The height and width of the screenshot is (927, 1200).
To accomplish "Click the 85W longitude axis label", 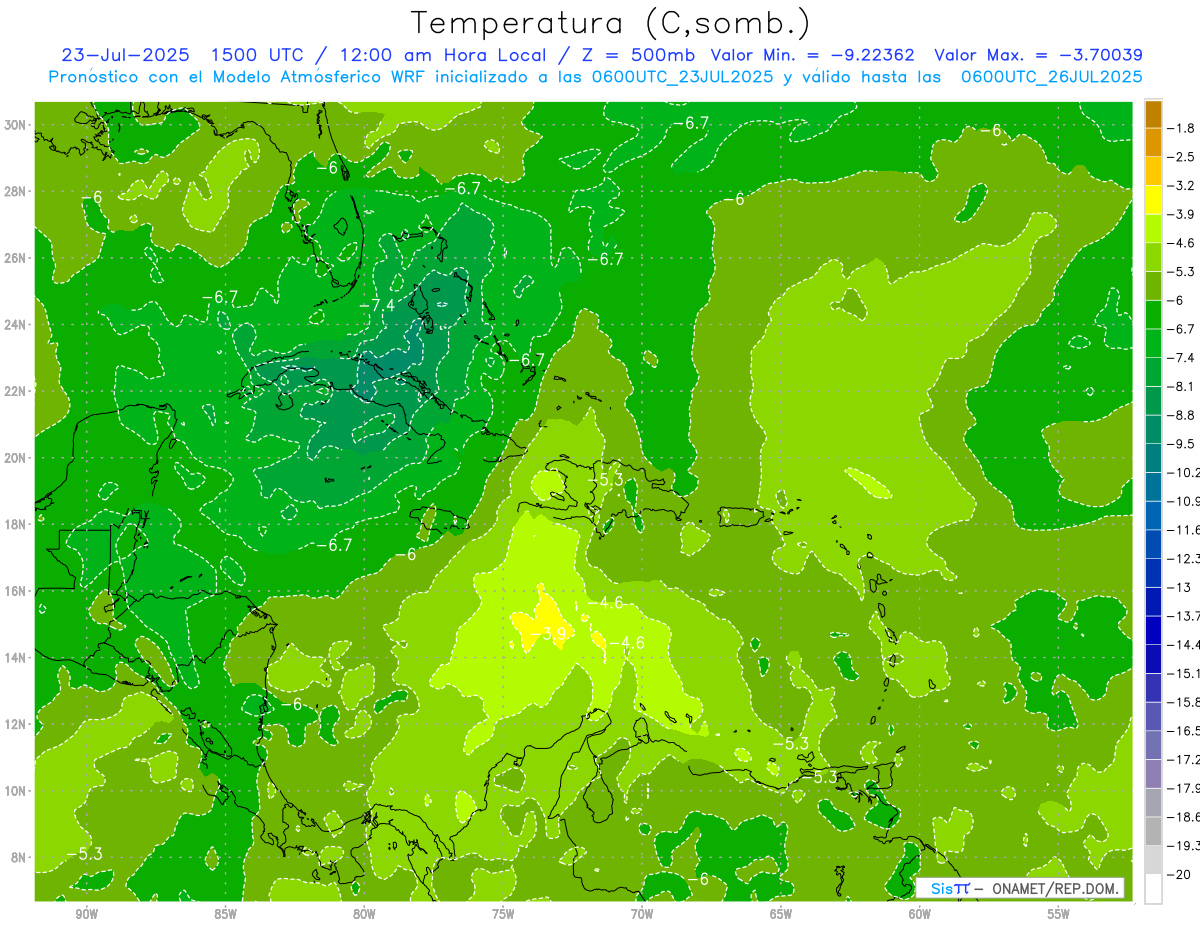I will tap(225, 915).
